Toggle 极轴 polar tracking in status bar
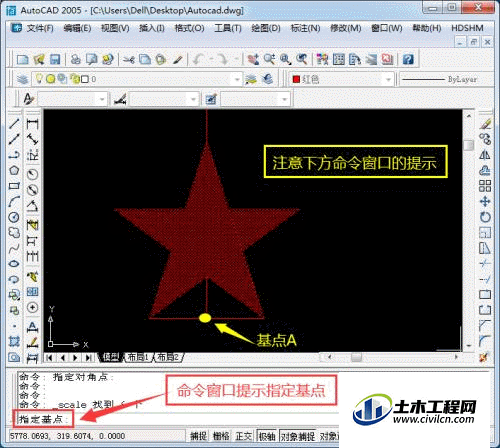Image resolution: width=500 pixels, height=448 pixels. click(x=267, y=436)
